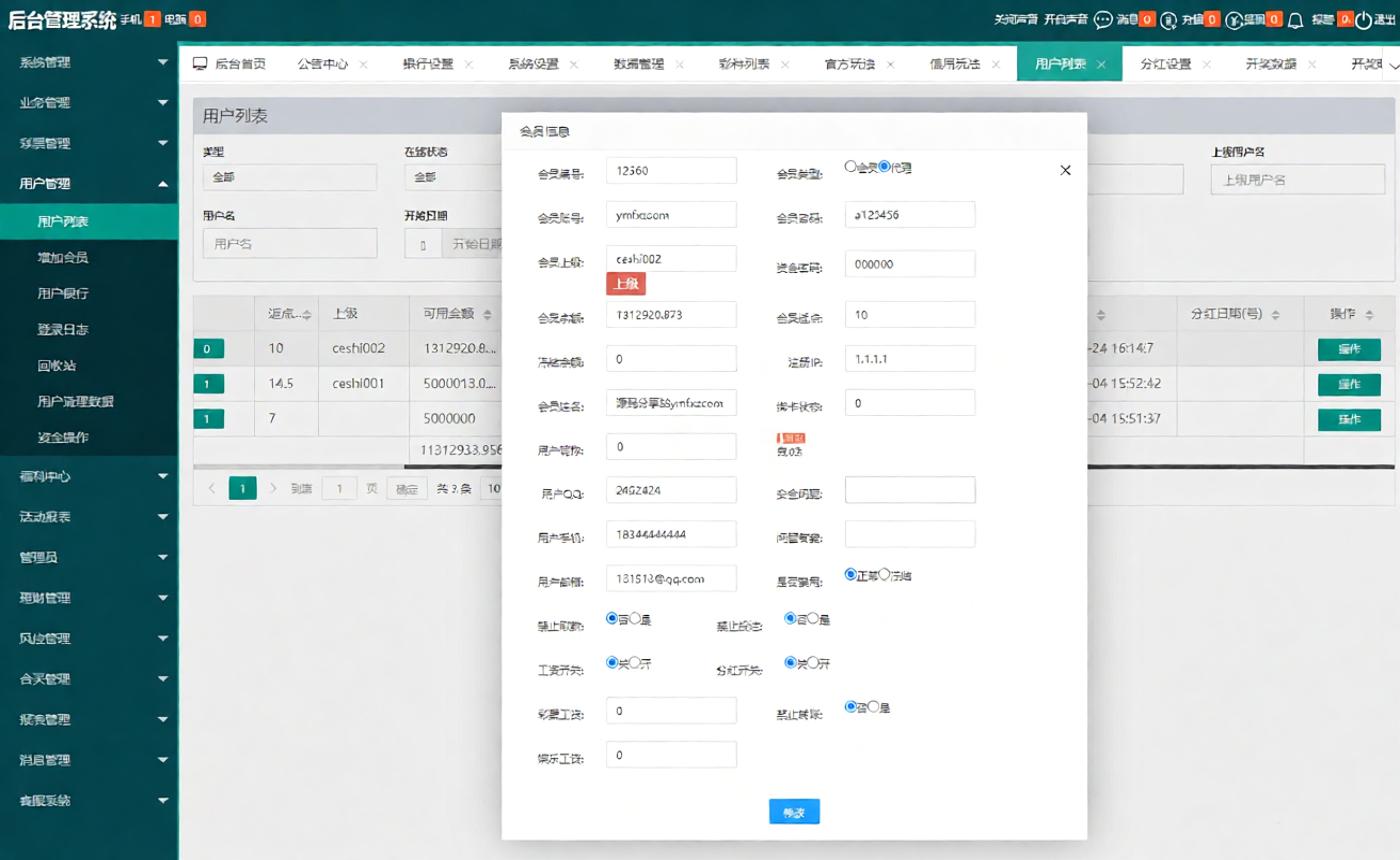The height and width of the screenshot is (860, 1400).
Task: Click the 用户邮箱 field with qq.com address
Action: [671, 578]
